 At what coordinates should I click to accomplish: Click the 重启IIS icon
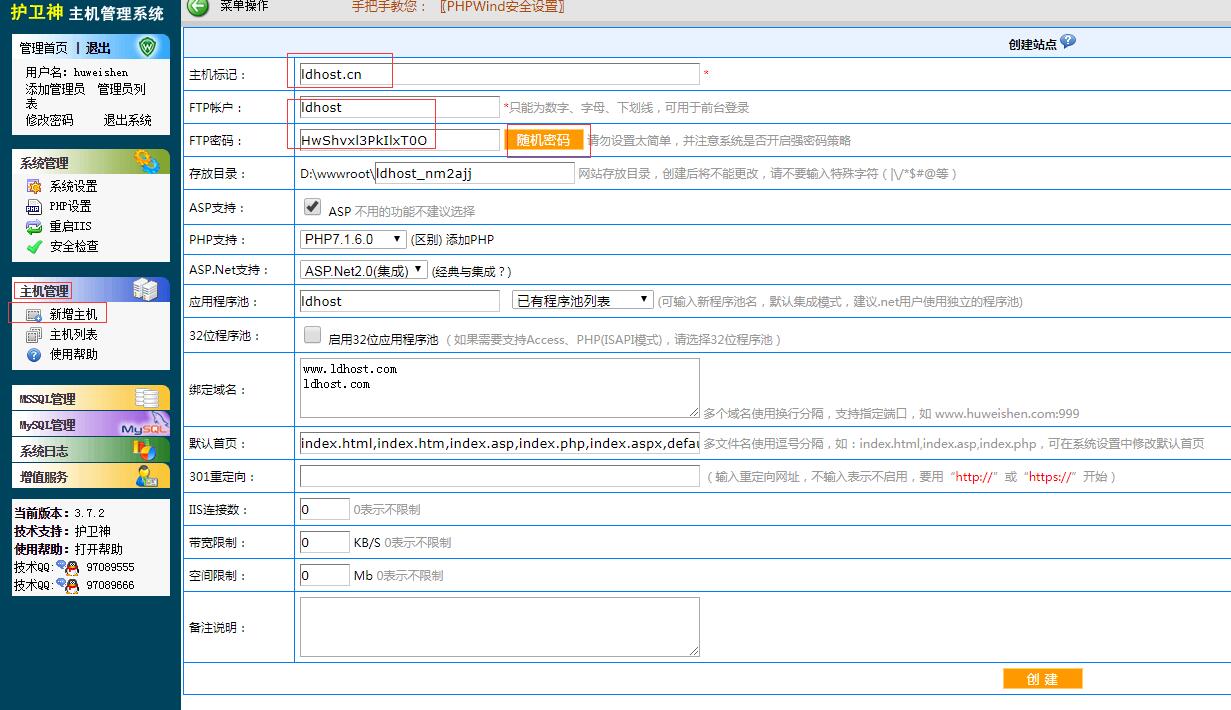tap(34, 227)
